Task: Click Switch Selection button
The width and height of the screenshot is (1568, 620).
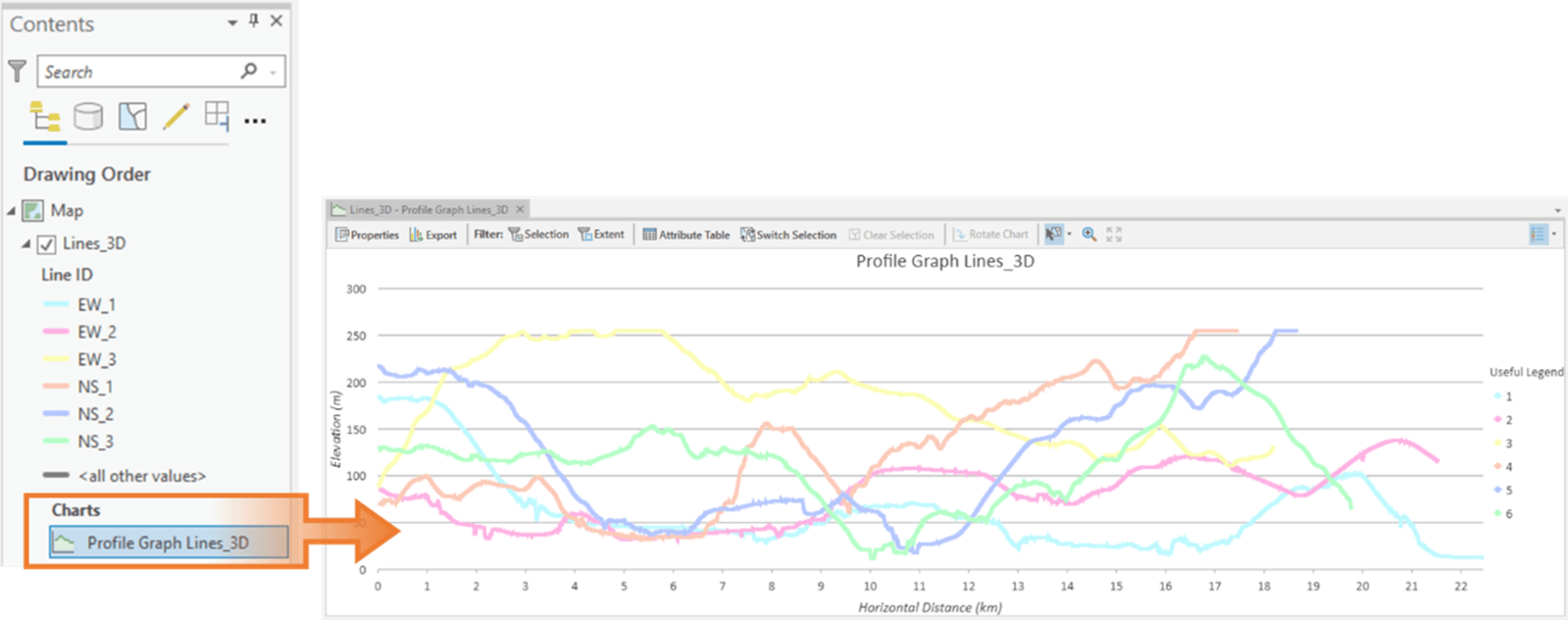Action: (789, 235)
